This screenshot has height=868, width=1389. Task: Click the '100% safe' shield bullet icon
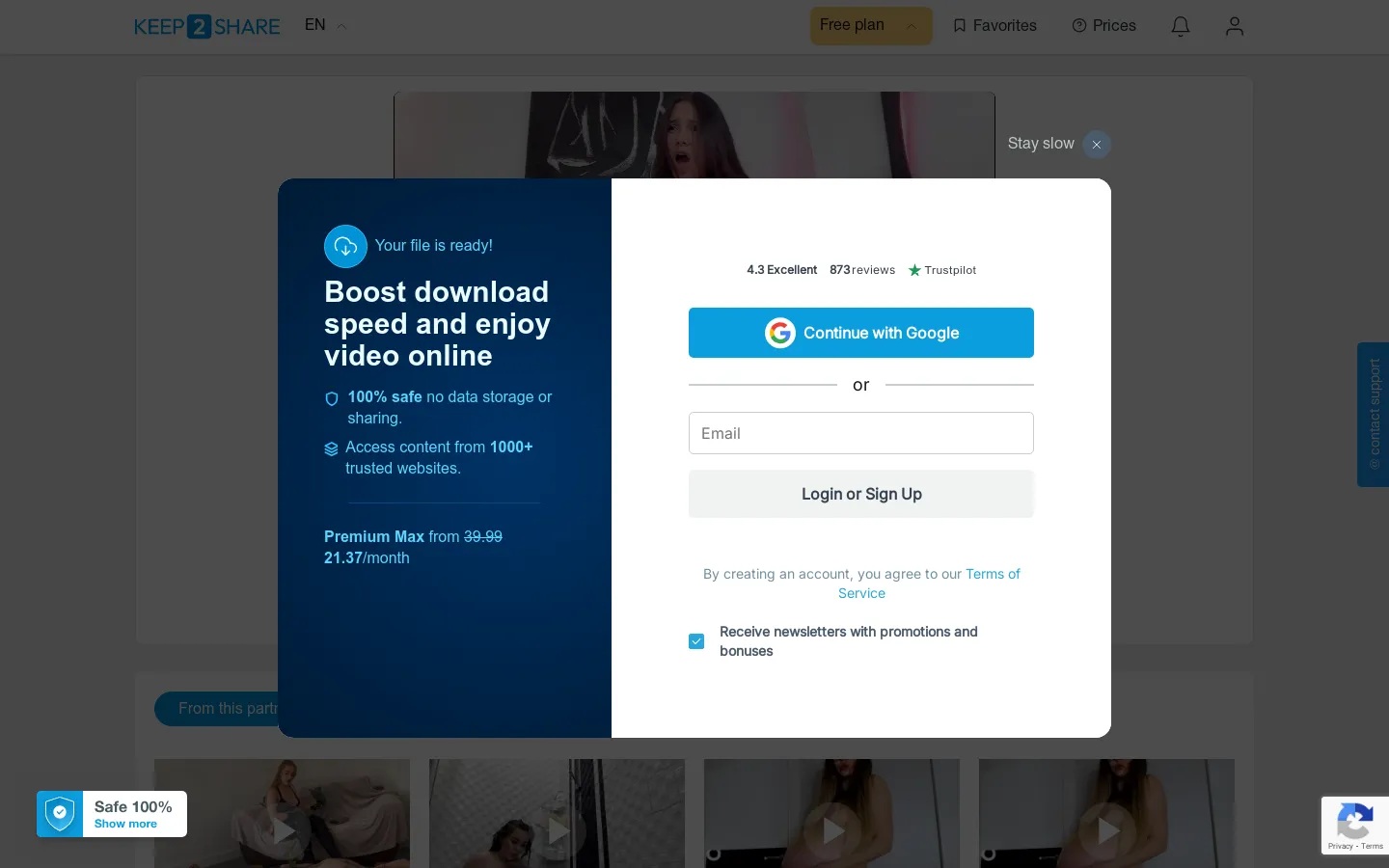click(332, 398)
